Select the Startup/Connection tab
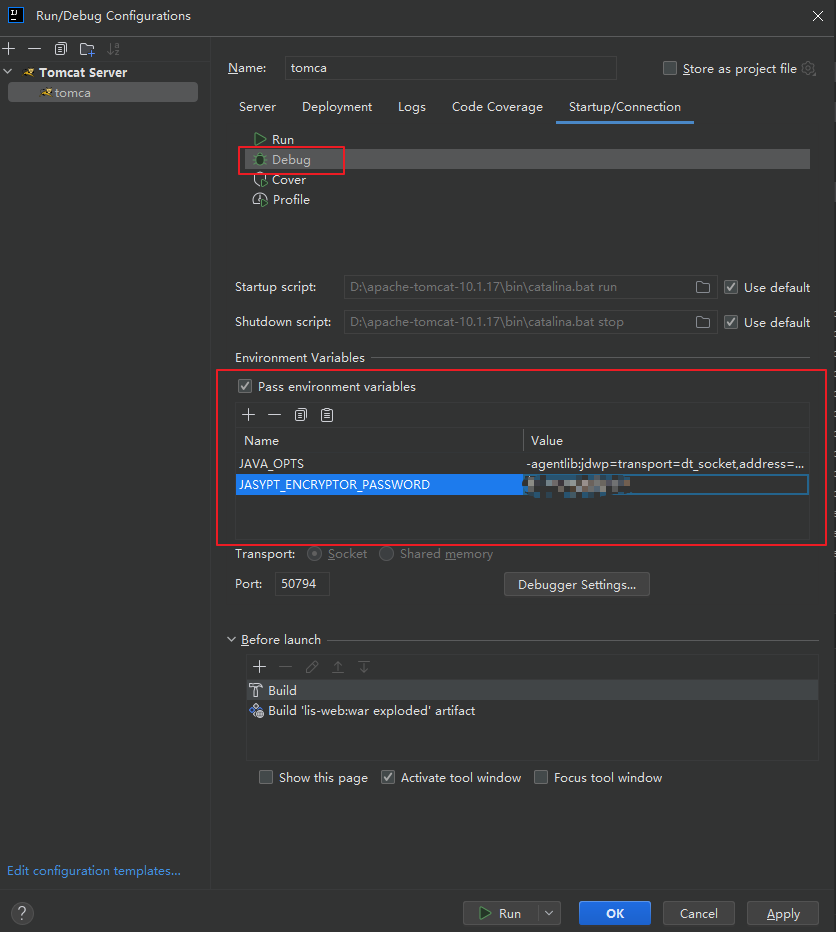 624,107
